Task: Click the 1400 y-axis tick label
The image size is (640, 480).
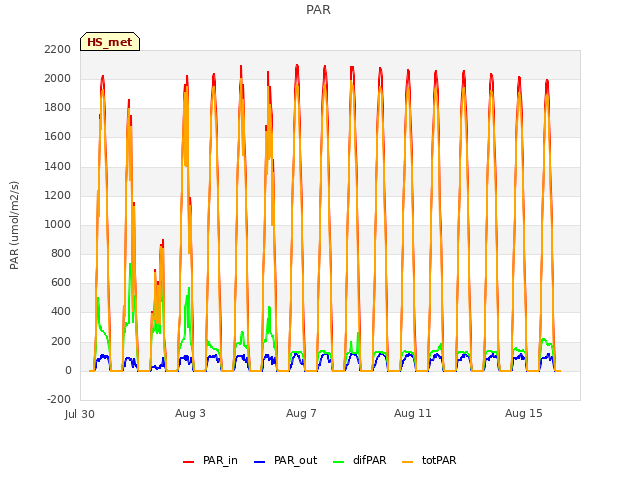Action: (58, 166)
